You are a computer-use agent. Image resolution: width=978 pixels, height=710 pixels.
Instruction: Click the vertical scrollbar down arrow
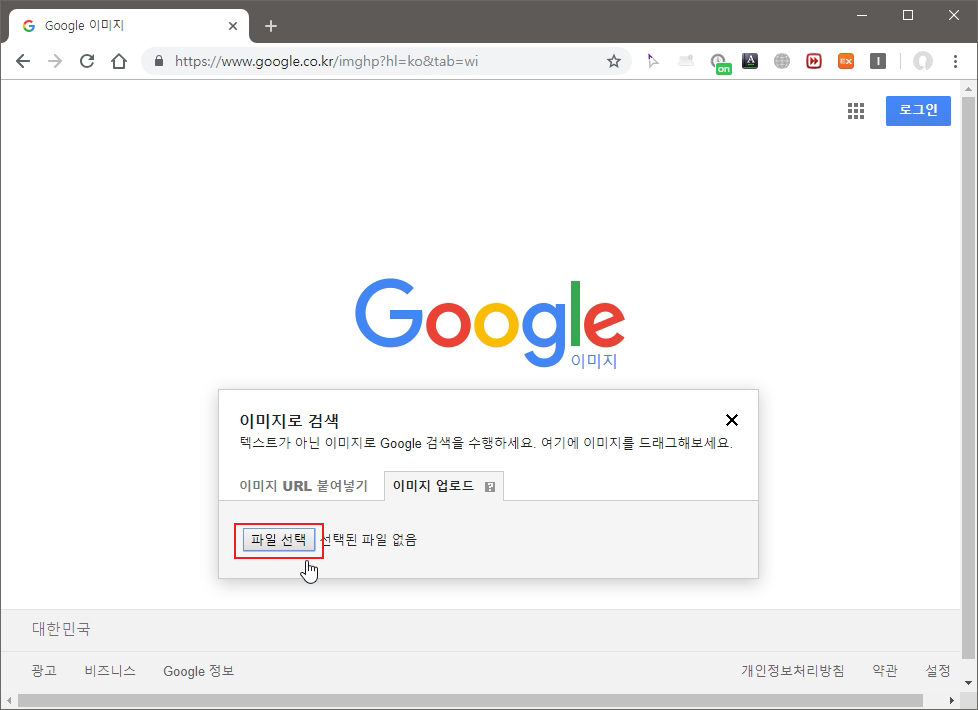(x=968, y=683)
